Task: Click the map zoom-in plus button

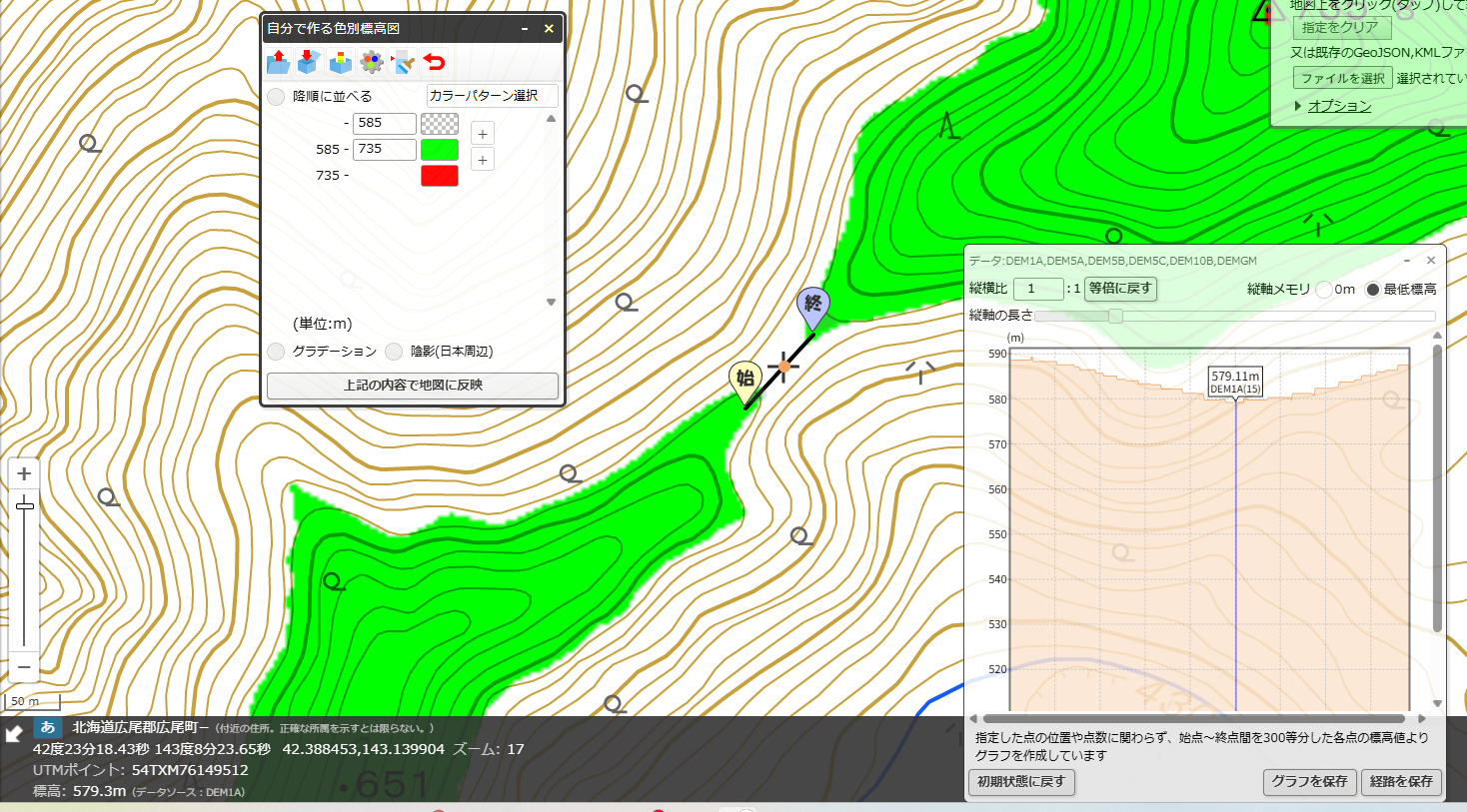Action: click(24, 473)
